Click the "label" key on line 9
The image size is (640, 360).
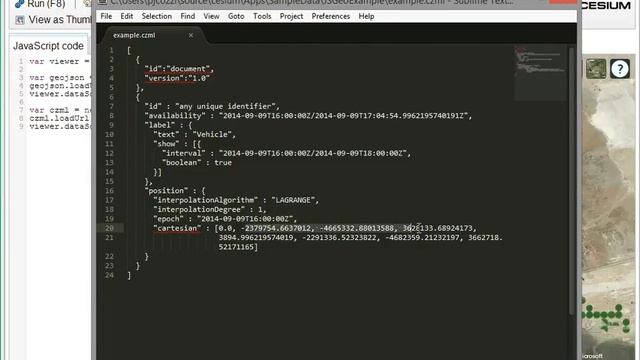point(160,125)
